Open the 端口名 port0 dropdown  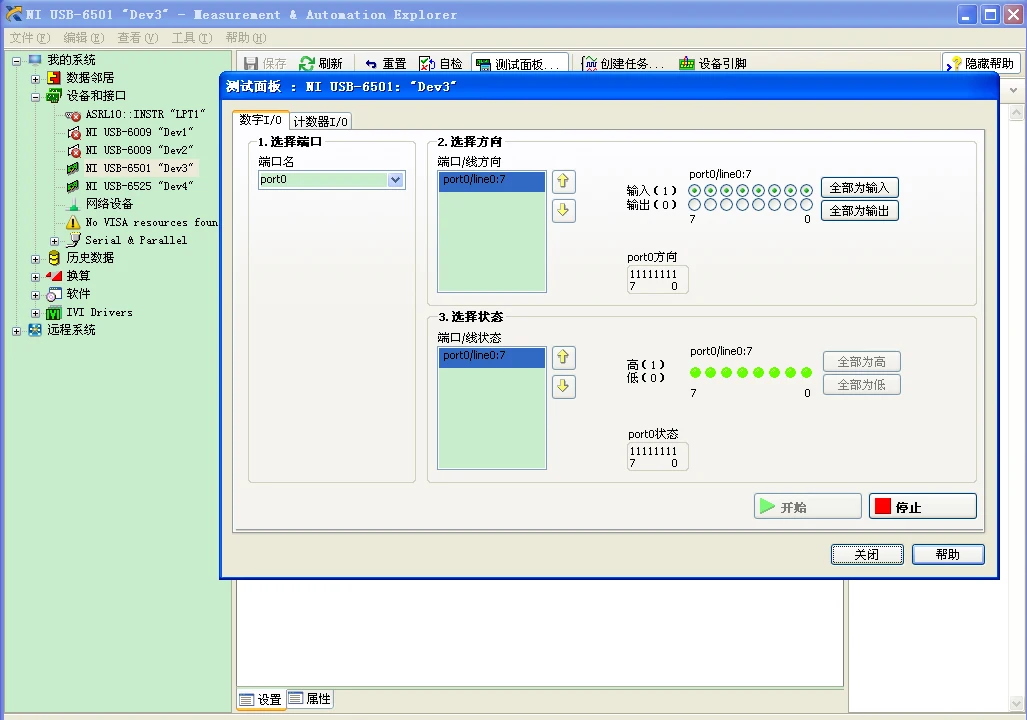pyautogui.click(x=395, y=180)
